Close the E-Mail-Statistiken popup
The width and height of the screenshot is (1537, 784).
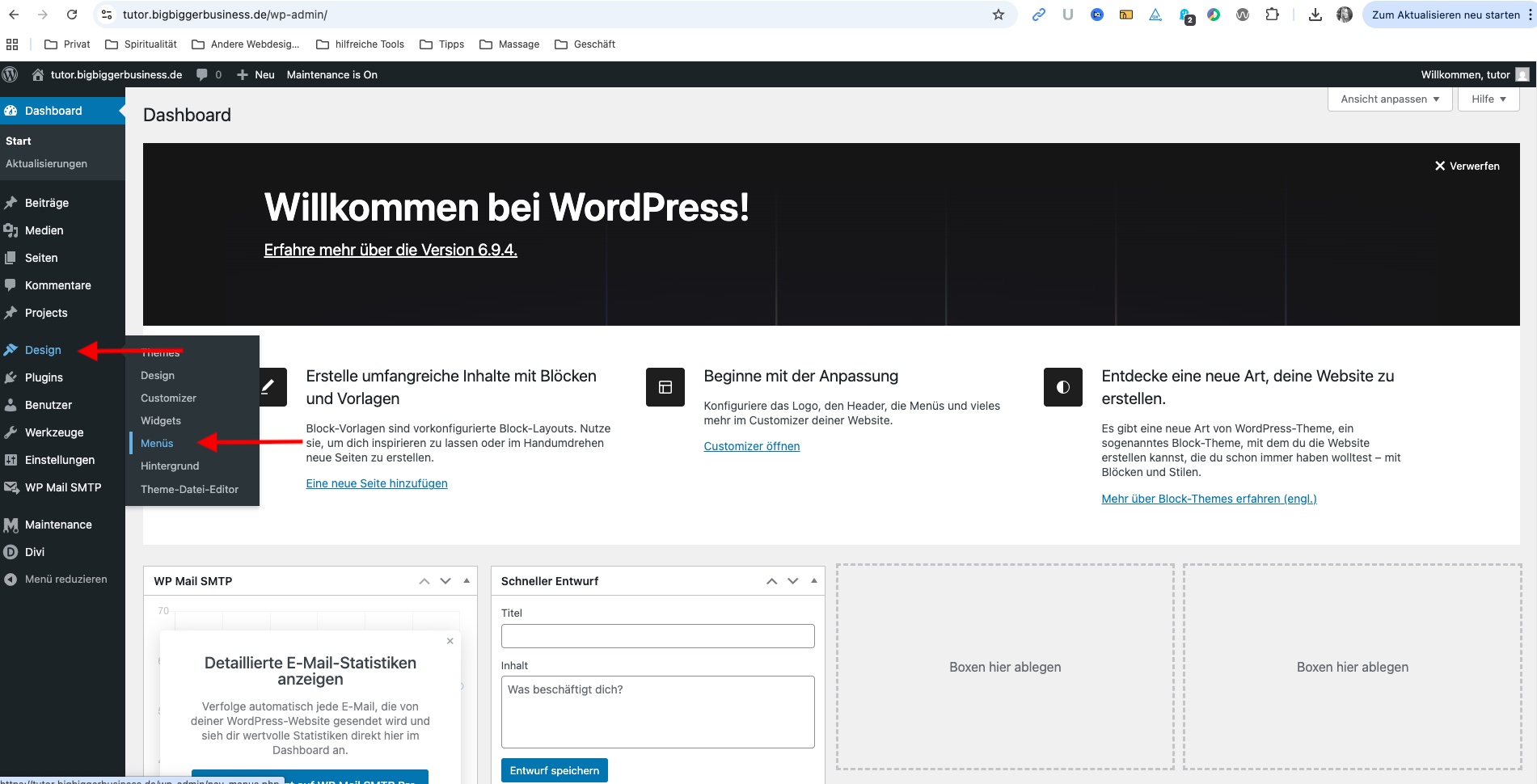tap(450, 641)
